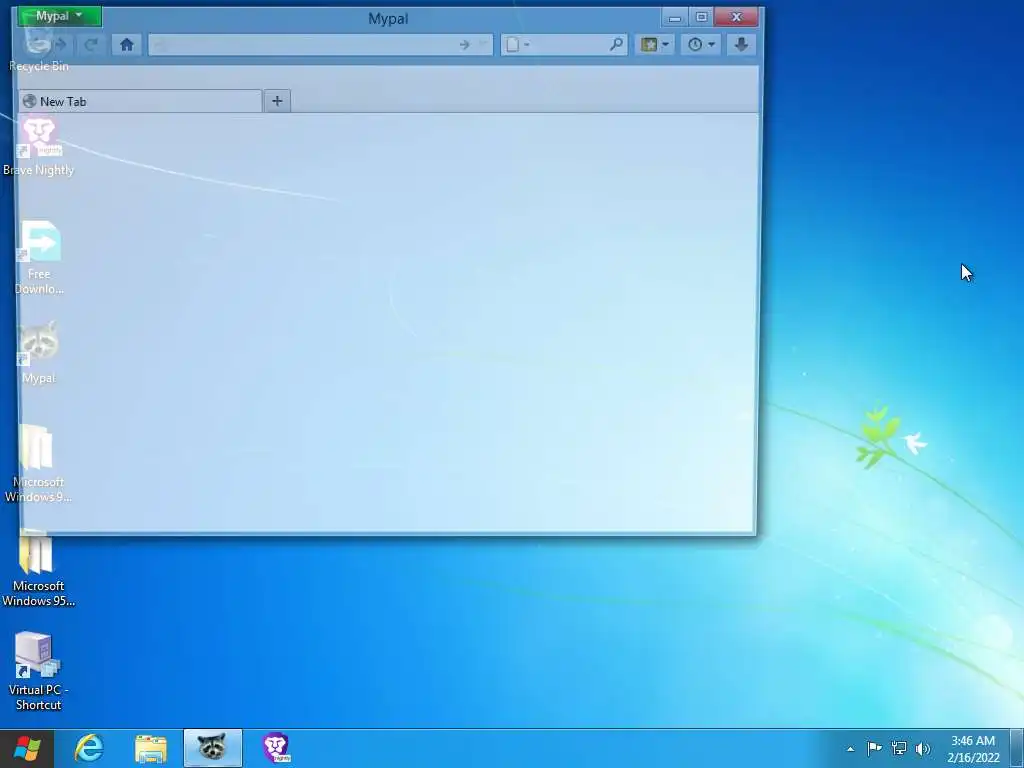Maximize the Mypal window
This screenshot has height=768, width=1024.
point(701,17)
